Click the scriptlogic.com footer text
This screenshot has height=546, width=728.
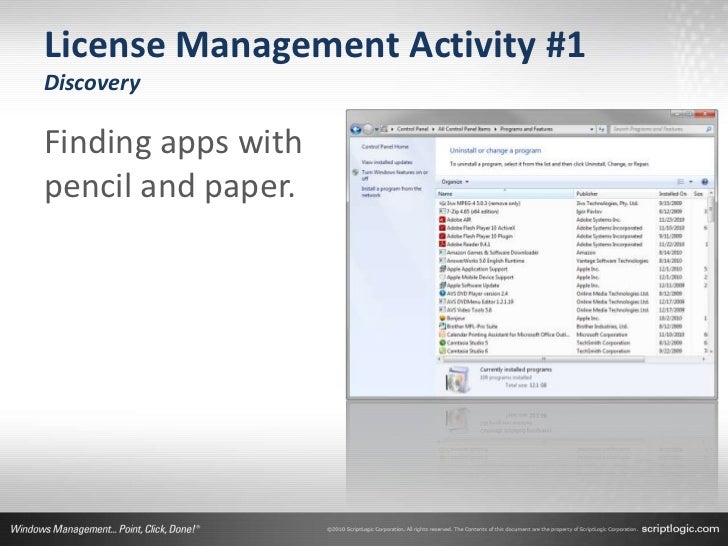tap(680, 528)
